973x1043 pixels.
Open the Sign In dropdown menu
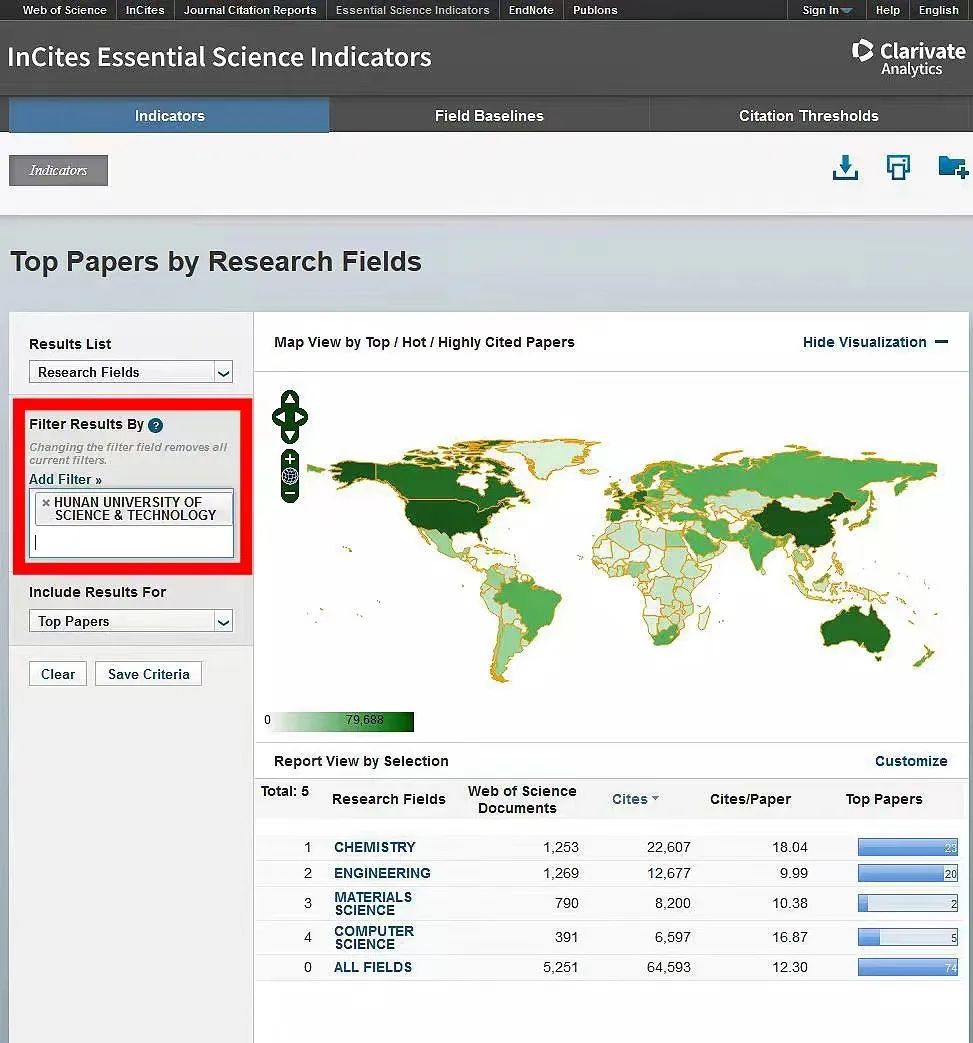[827, 10]
